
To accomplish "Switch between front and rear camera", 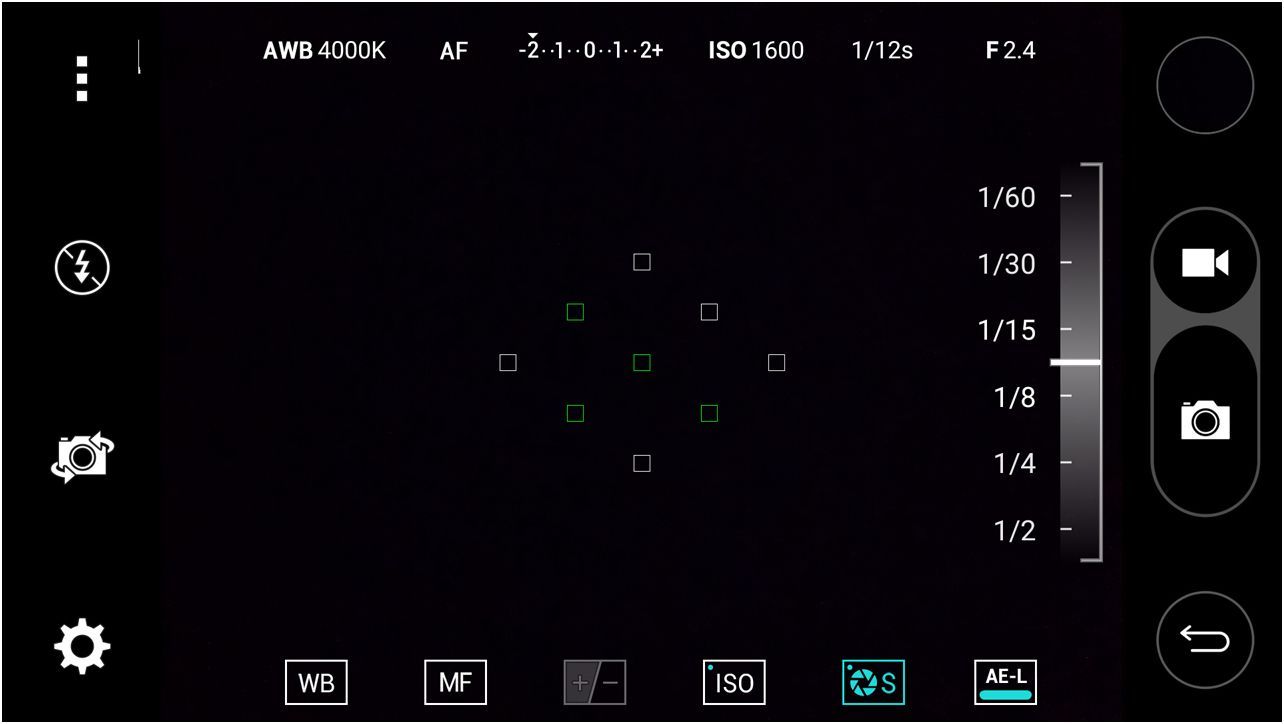I will coord(82,457).
